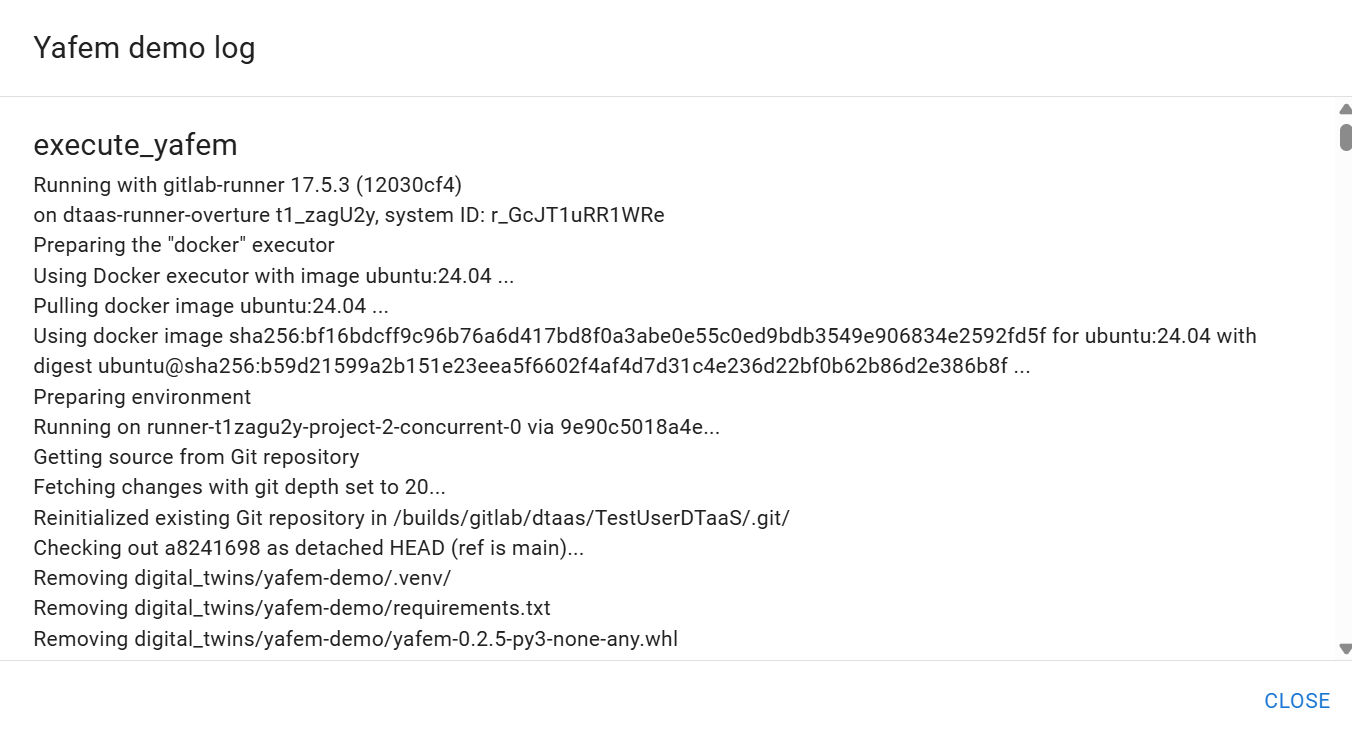Select the yafem-0.2.5-py3-none-any.whl removal line
The height and width of the screenshot is (737, 1352).
pyautogui.click(x=354, y=639)
